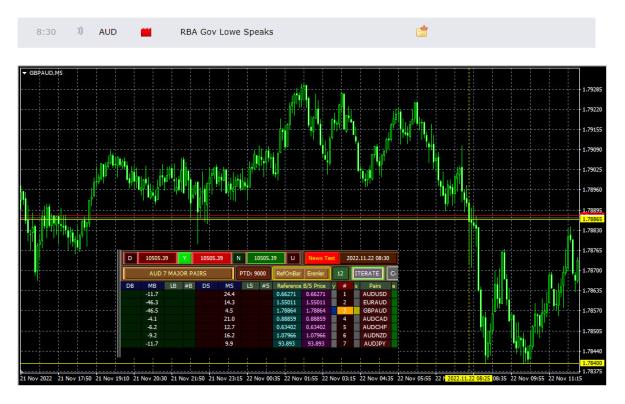
Task: Click row number 7 for AUDJPY
Action: (345, 343)
